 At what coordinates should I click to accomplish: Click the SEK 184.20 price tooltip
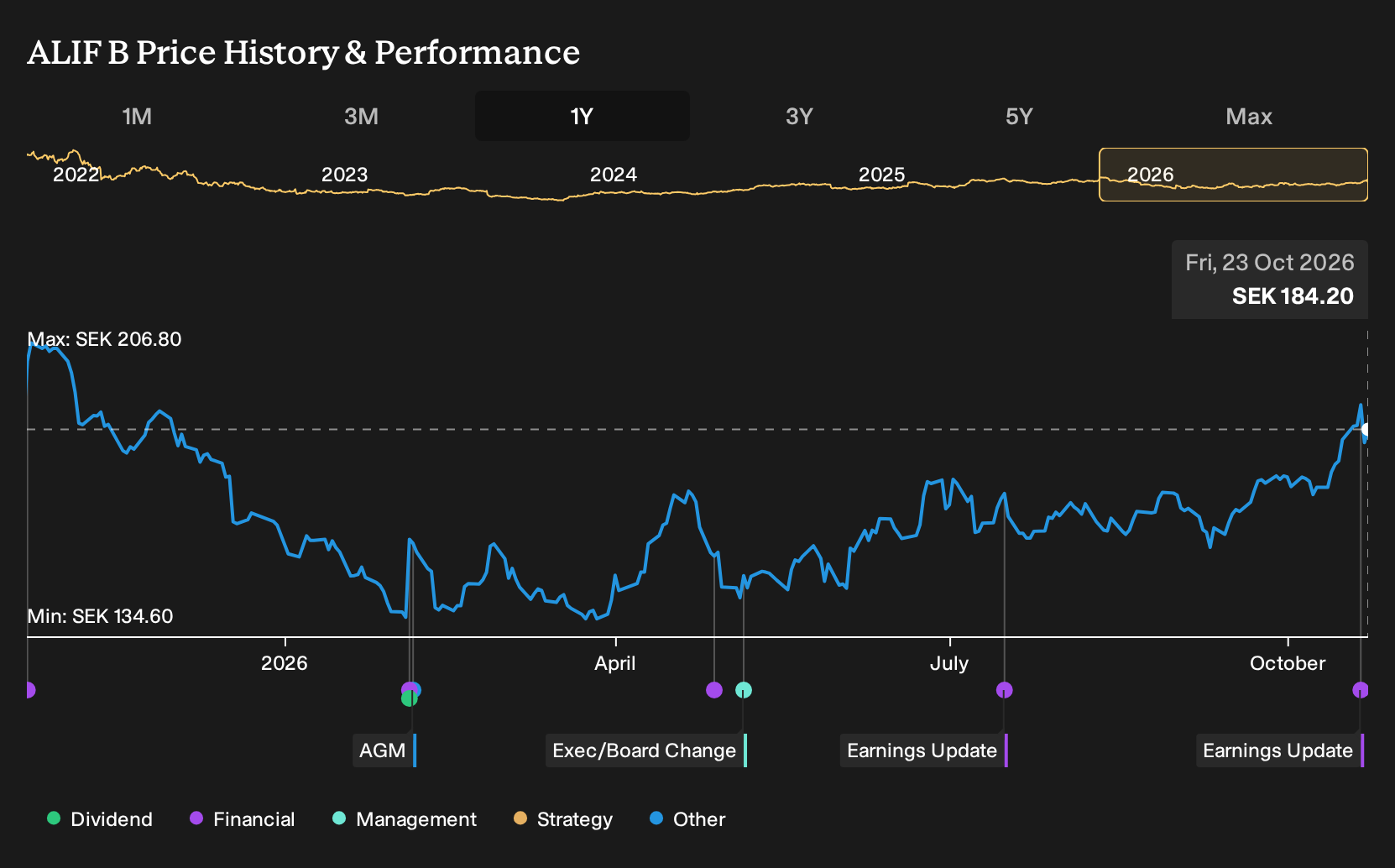(x=1270, y=280)
